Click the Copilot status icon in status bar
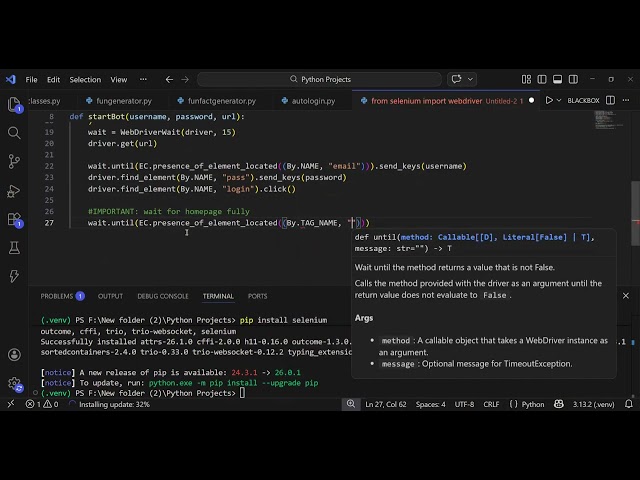Image resolution: width=640 pixels, height=480 pixels. (559, 404)
